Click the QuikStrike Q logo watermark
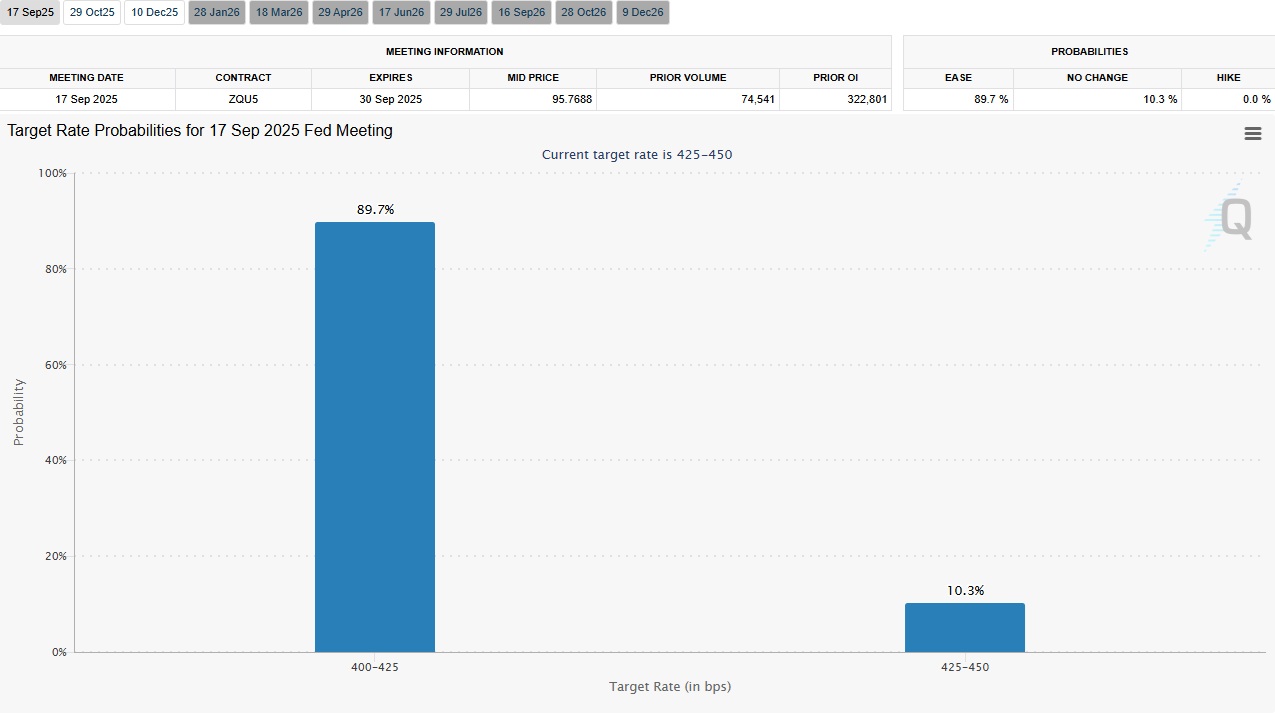Image resolution: width=1275 pixels, height=713 pixels. tap(1229, 217)
